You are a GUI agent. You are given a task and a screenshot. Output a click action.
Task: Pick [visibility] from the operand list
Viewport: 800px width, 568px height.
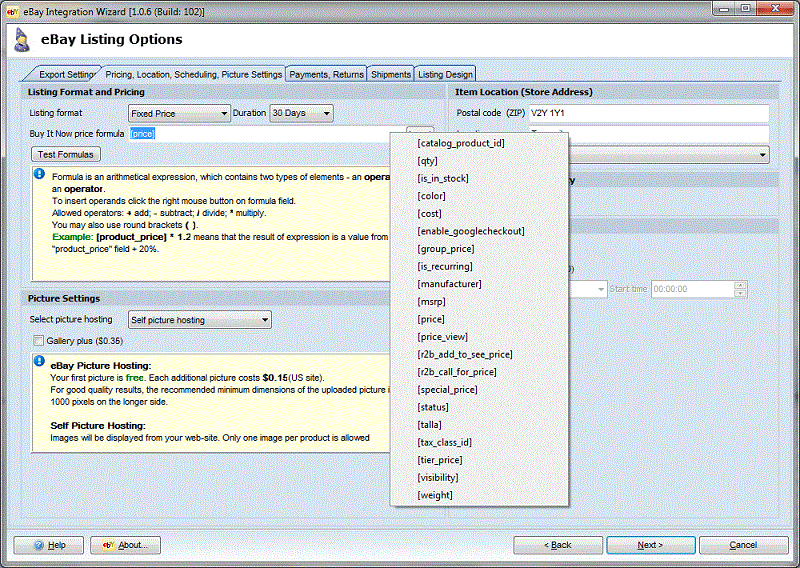pos(479,478)
